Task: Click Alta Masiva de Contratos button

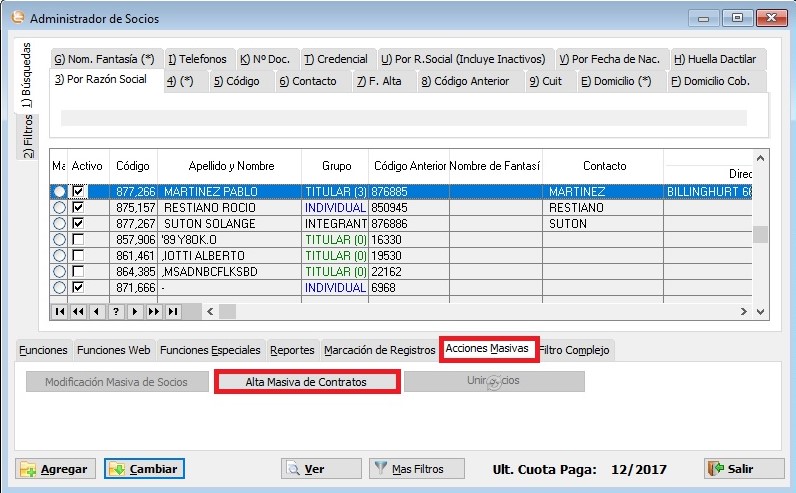Action: [x=307, y=382]
